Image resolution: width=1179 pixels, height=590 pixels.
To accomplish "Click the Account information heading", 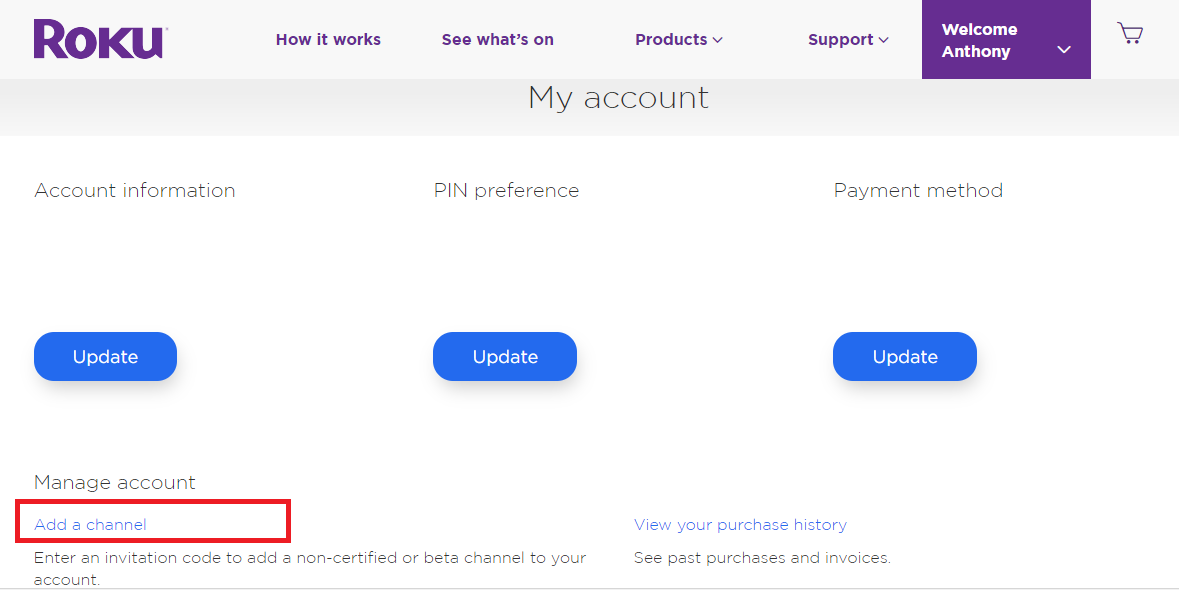I will click(x=135, y=191).
